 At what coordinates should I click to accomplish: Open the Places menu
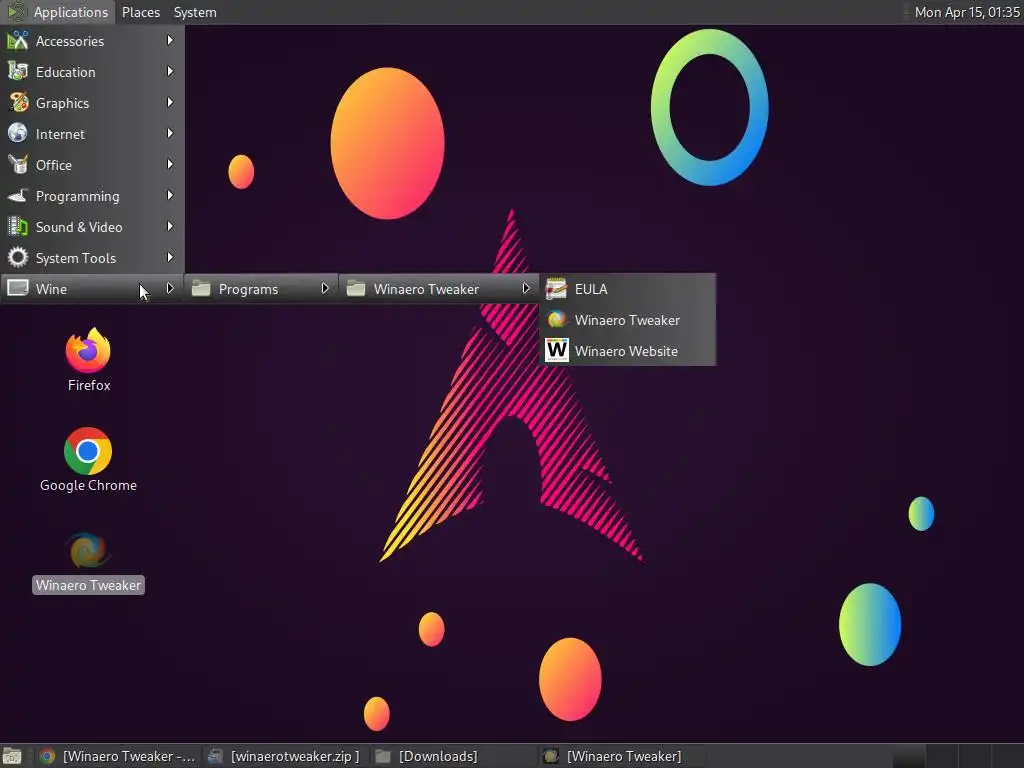141,12
